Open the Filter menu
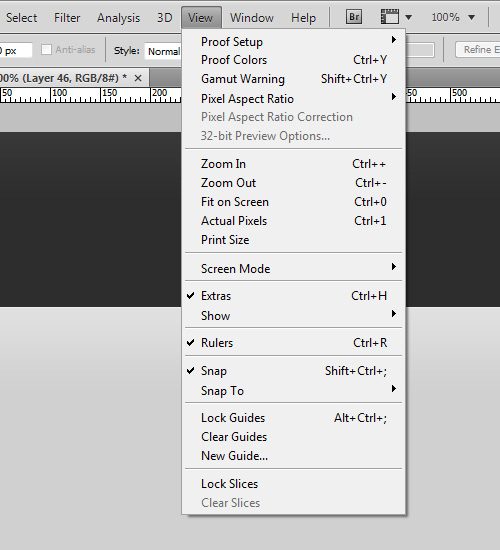 67,18
